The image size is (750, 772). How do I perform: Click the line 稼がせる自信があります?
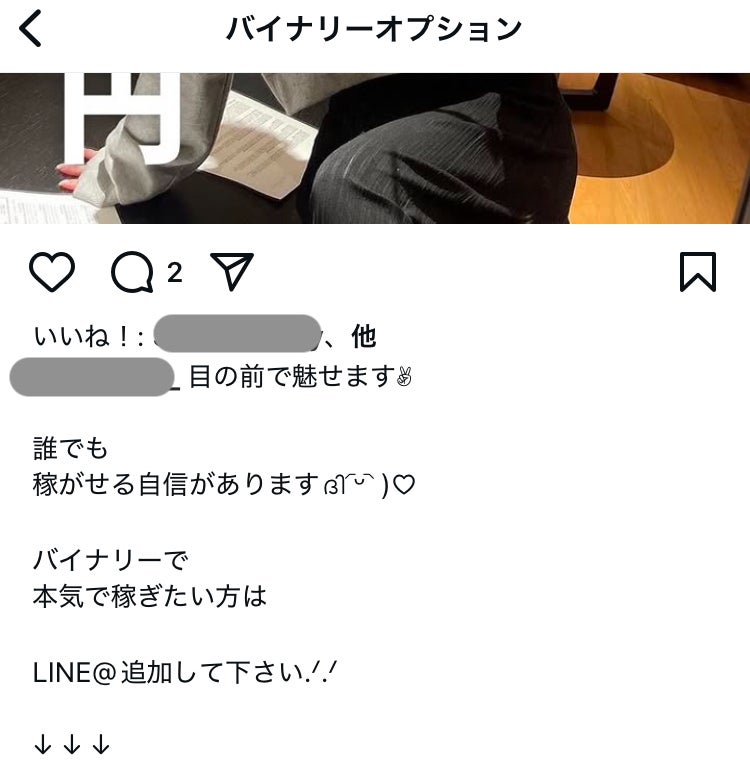tap(176, 484)
